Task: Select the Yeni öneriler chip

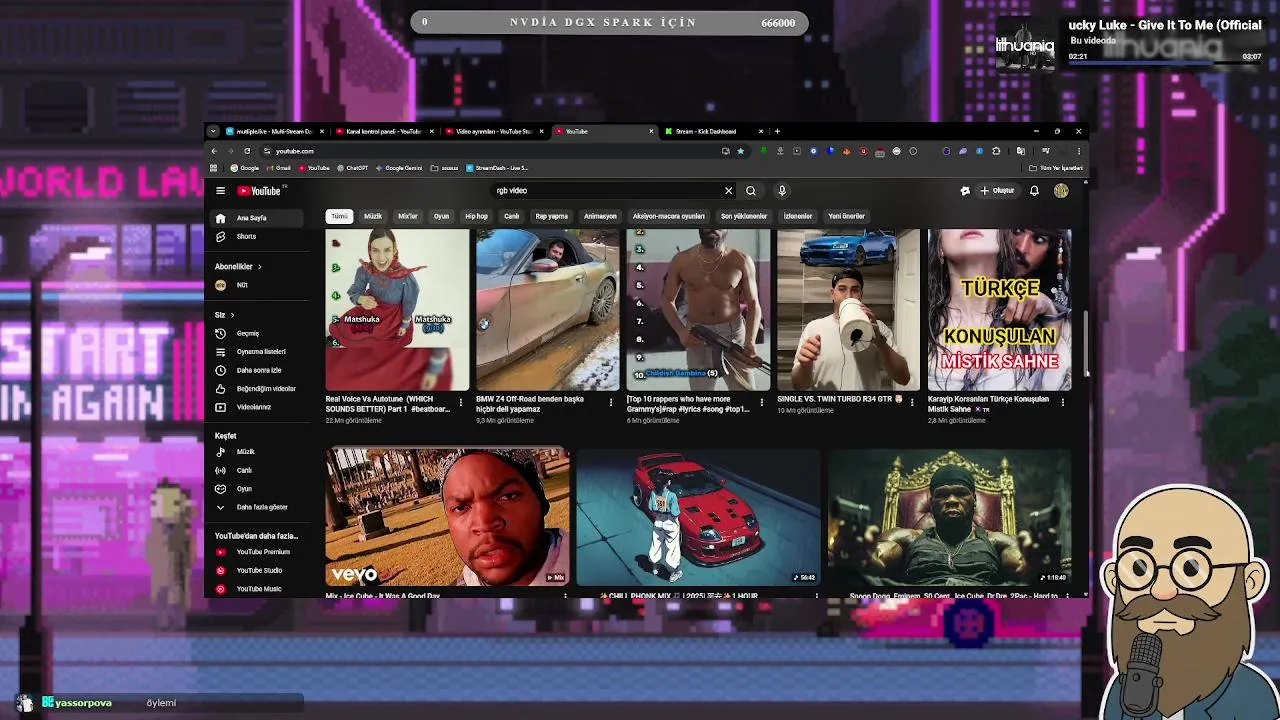Action: tap(846, 216)
